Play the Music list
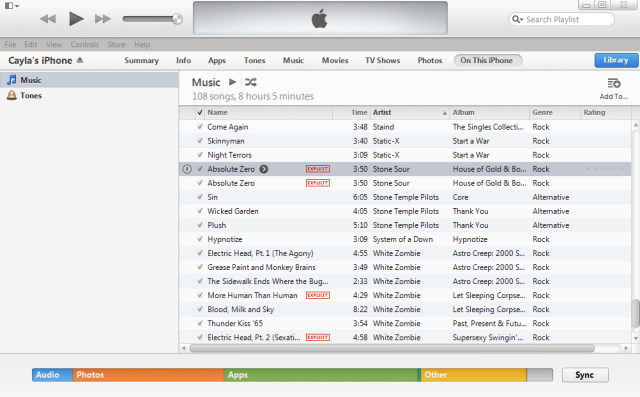Viewport: 640px width, 397px height. point(232,82)
